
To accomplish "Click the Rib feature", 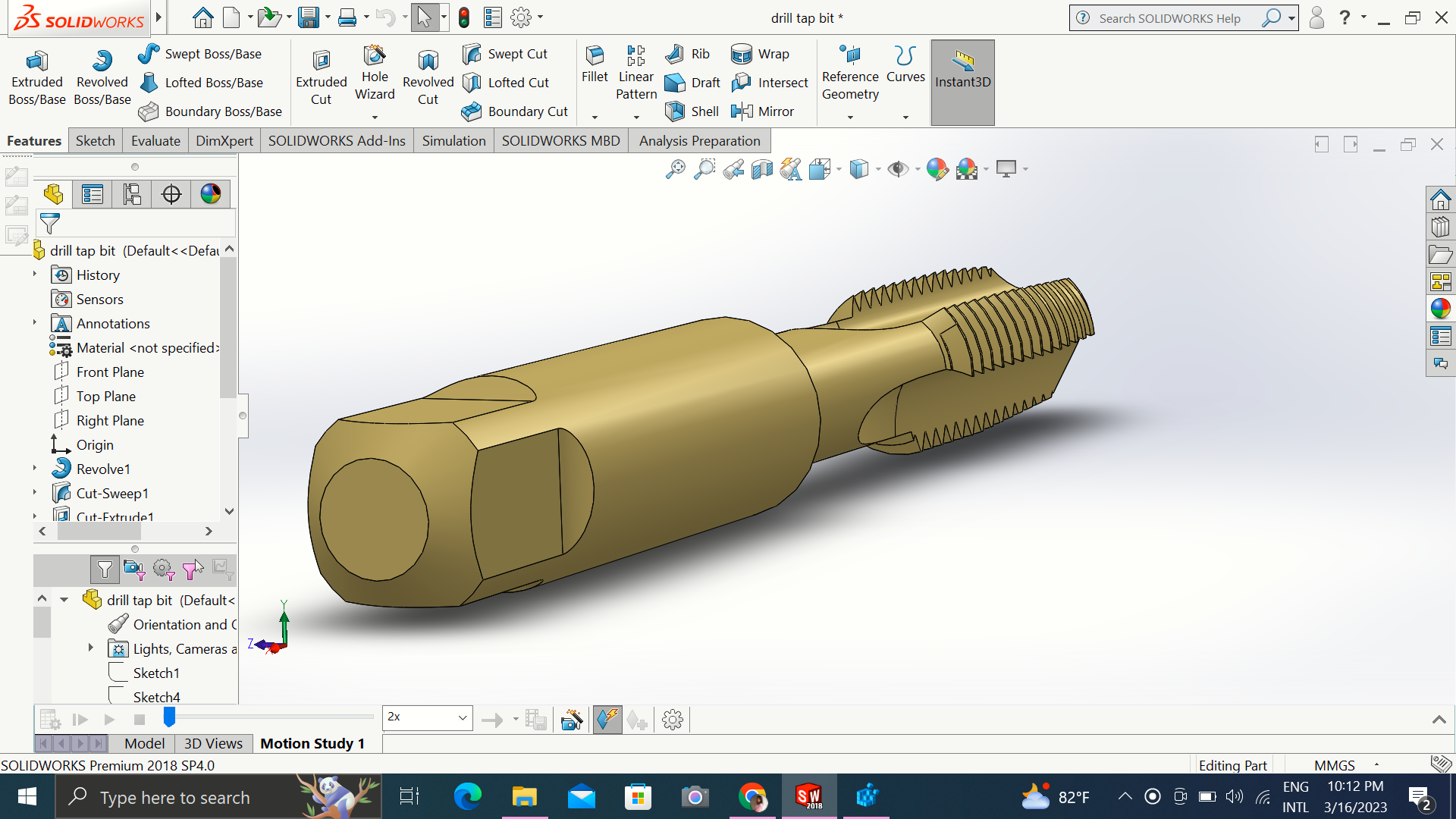I will tap(687, 54).
